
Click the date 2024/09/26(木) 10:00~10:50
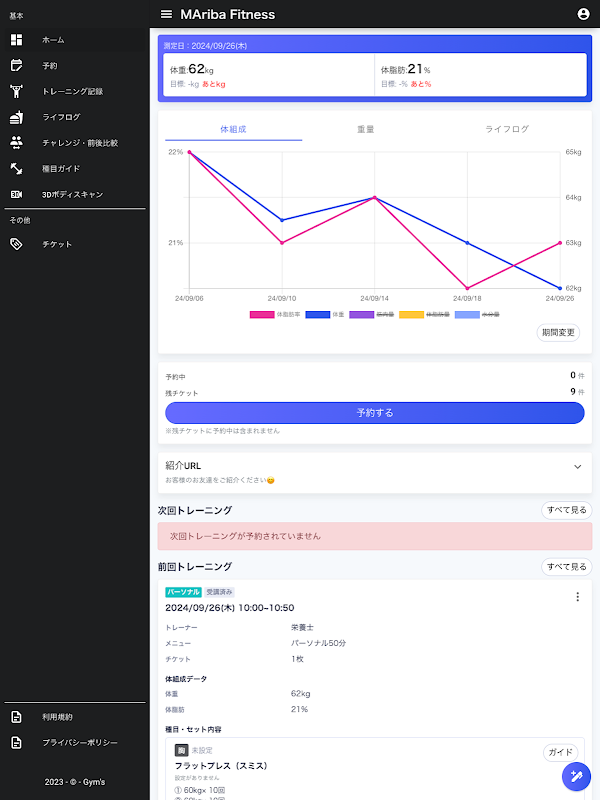[x=230, y=608]
